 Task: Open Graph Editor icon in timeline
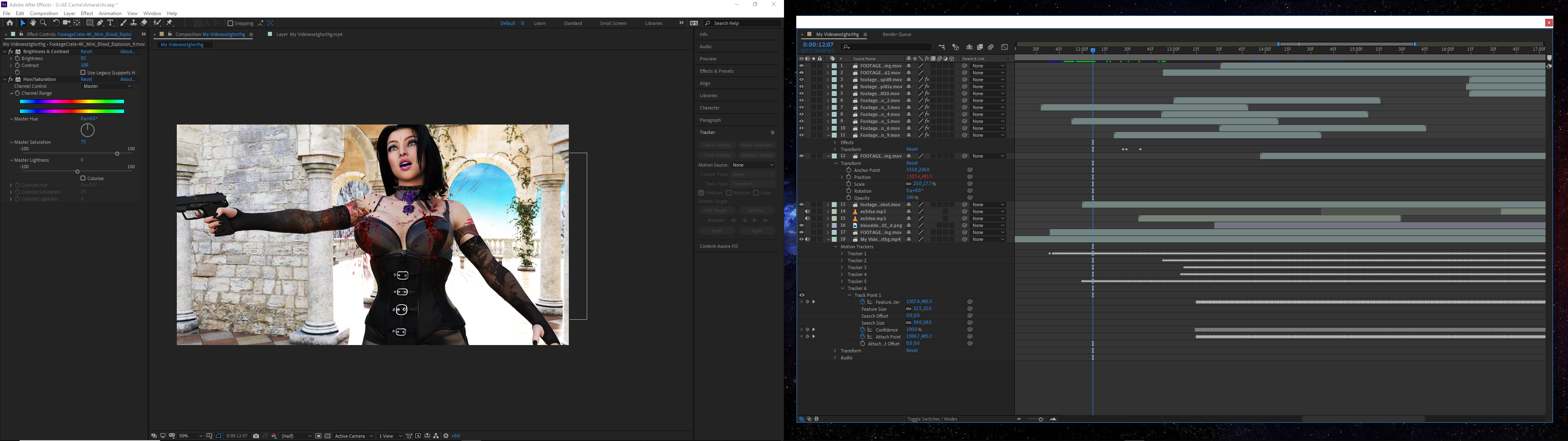[x=1005, y=47]
